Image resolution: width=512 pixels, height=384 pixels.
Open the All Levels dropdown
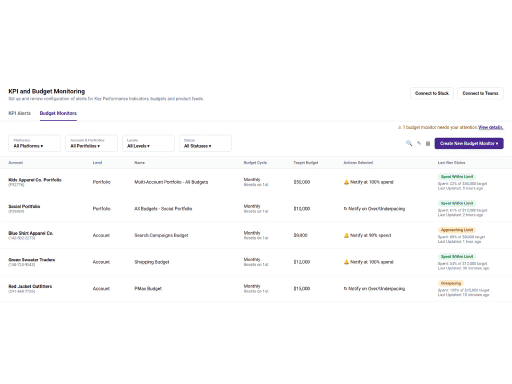(148, 143)
